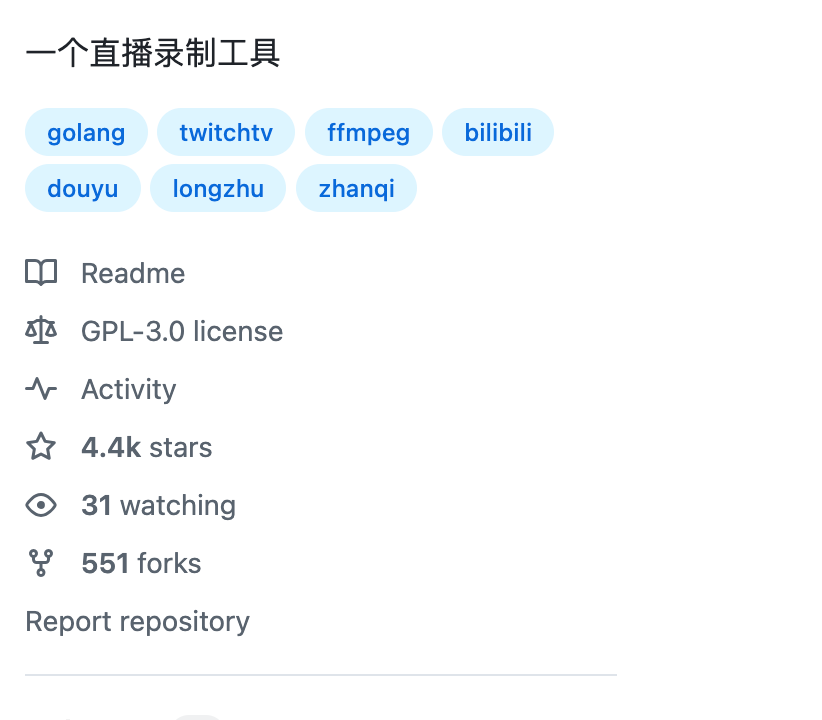Click the eye icon beside 31 watching
822x720 pixels.
[x=41, y=505]
